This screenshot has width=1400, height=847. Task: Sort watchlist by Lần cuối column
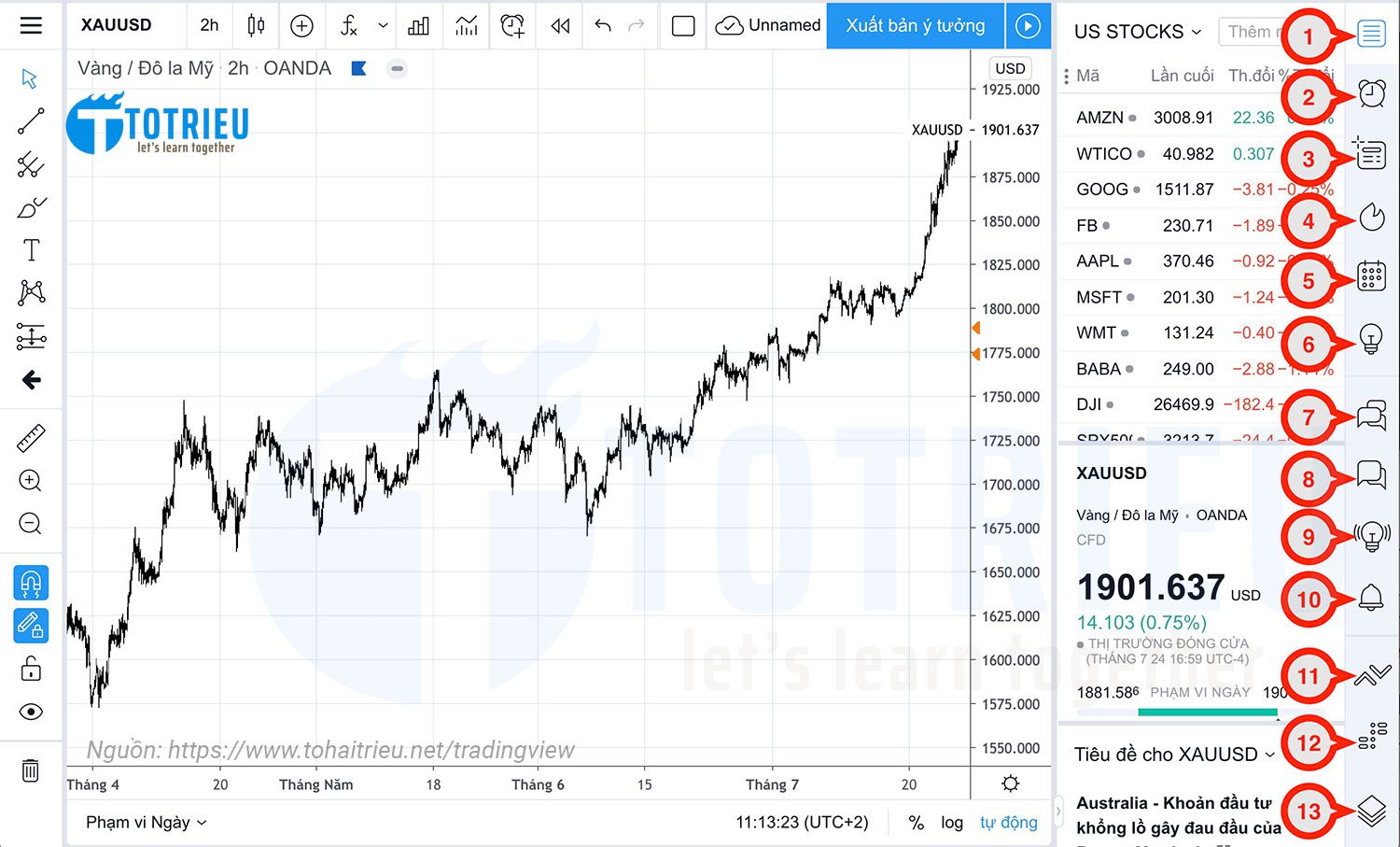[1182, 76]
